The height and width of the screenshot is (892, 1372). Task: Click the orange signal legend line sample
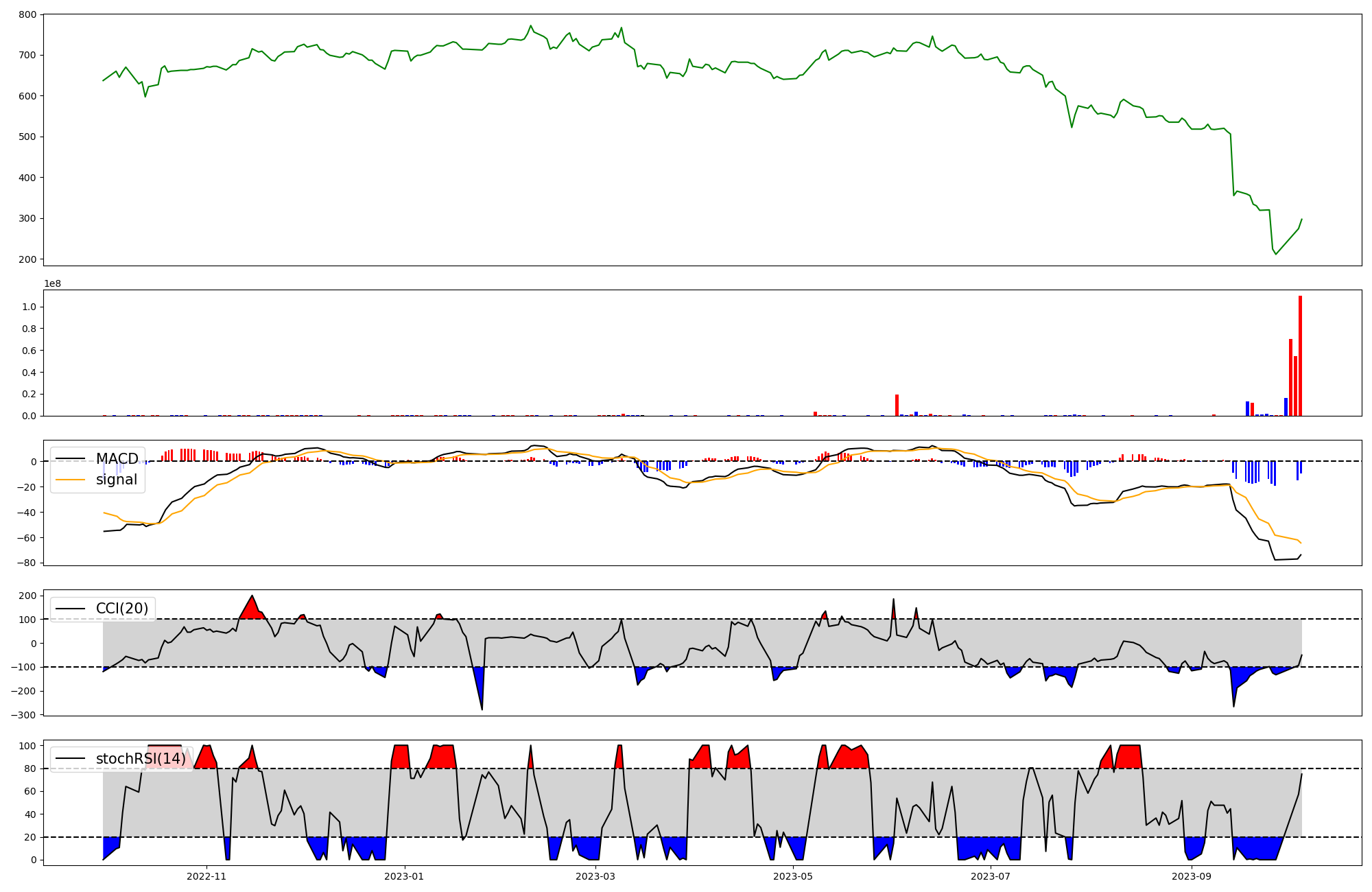(70, 480)
